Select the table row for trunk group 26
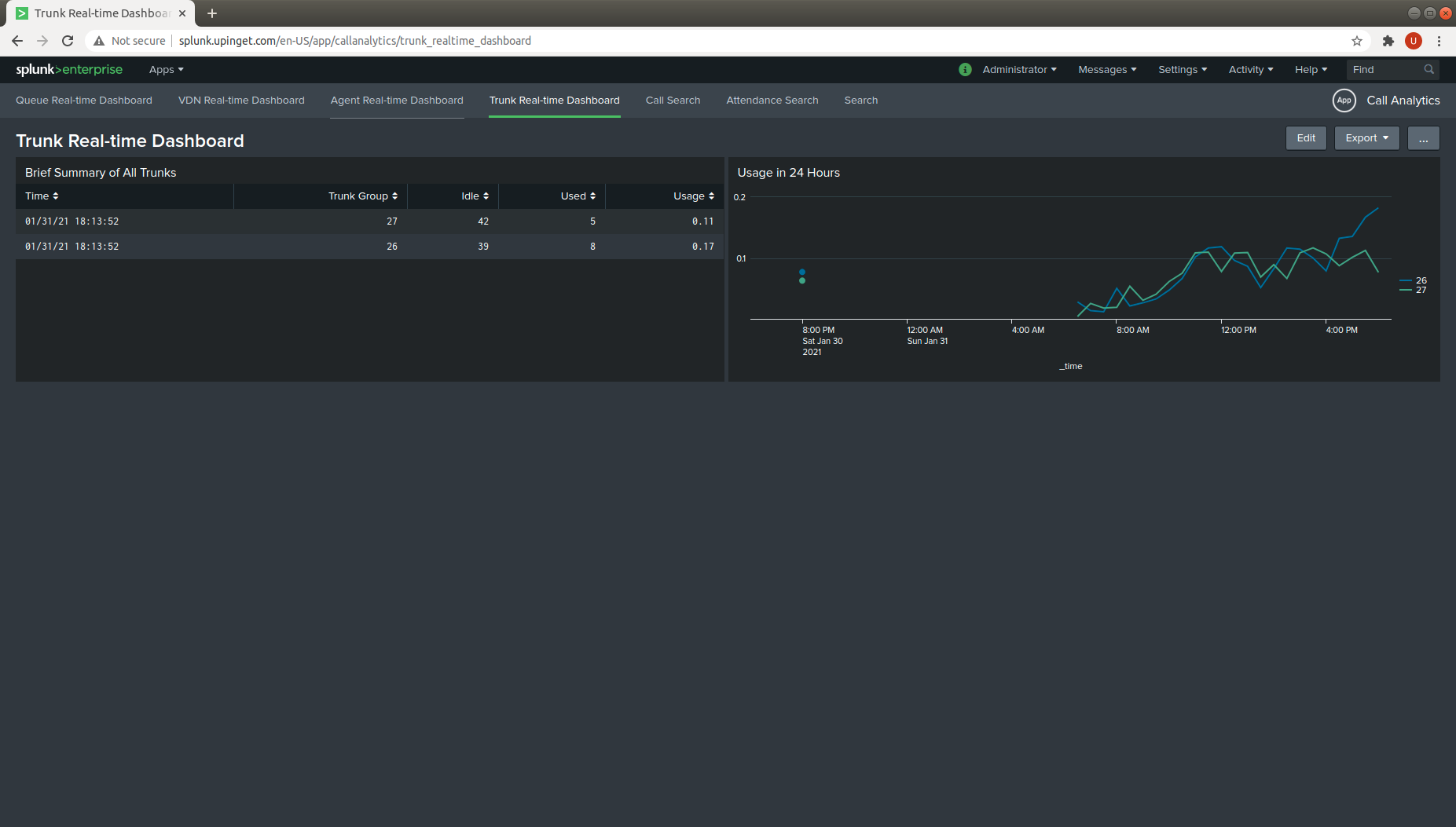This screenshot has height=827, width=1456. 369,247
